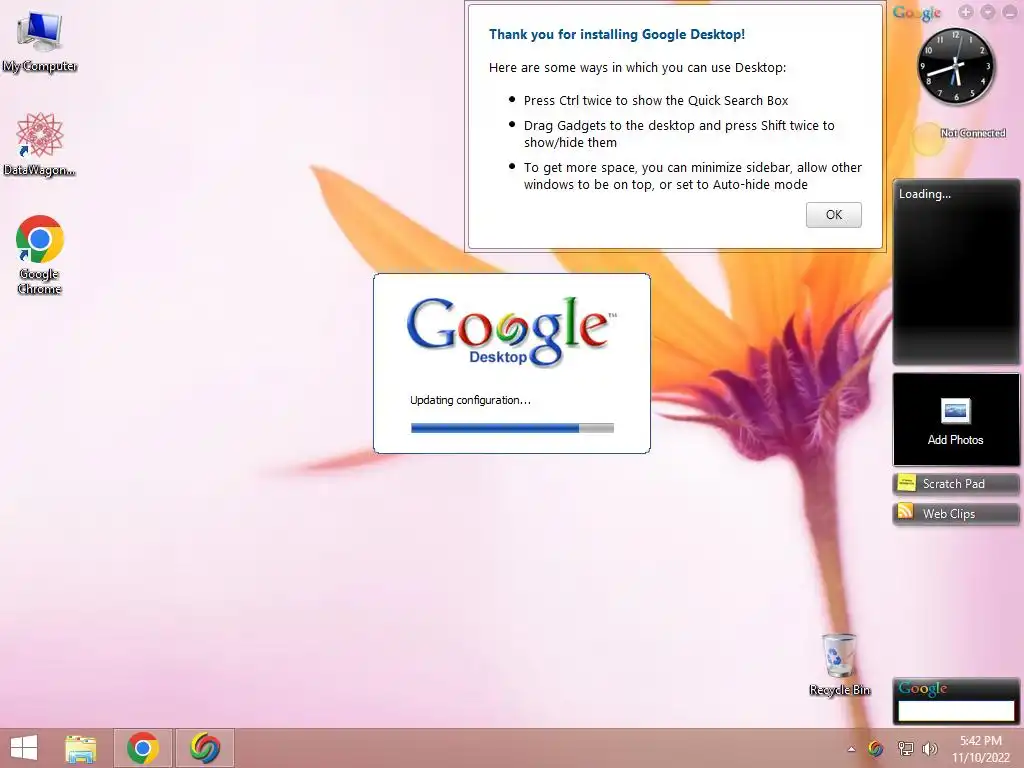Viewport: 1024px width, 768px height.
Task: Click OK in the Google Desktop welcome dialog
Action: coord(833,215)
